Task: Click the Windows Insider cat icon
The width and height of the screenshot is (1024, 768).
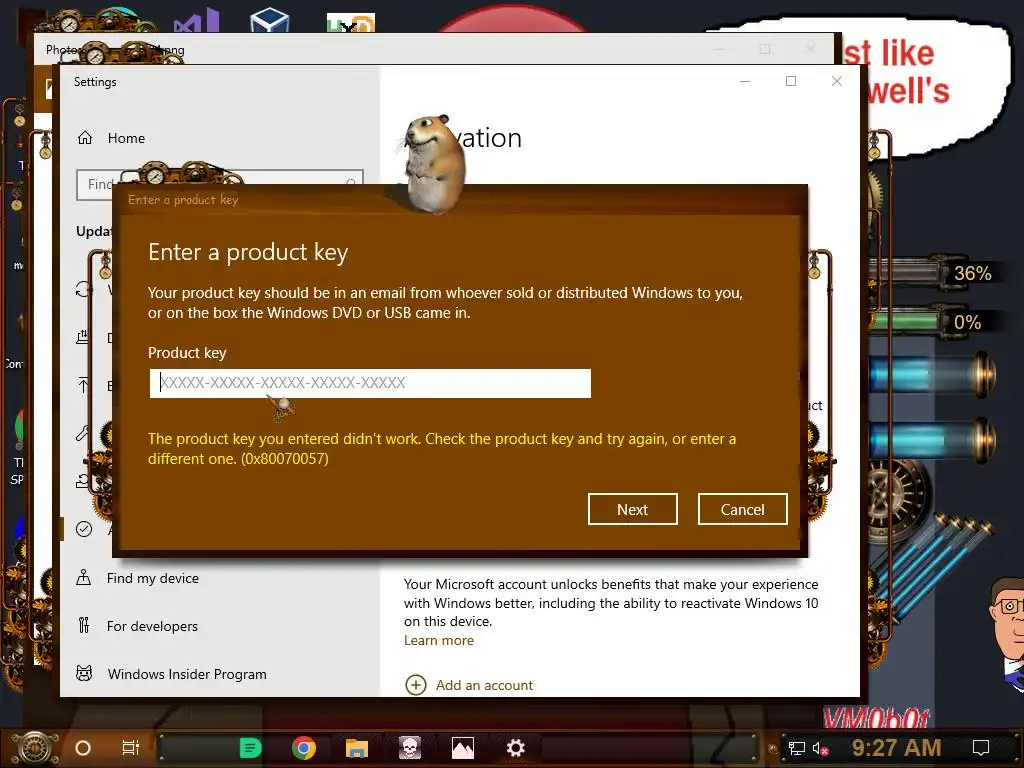Action: (84, 673)
